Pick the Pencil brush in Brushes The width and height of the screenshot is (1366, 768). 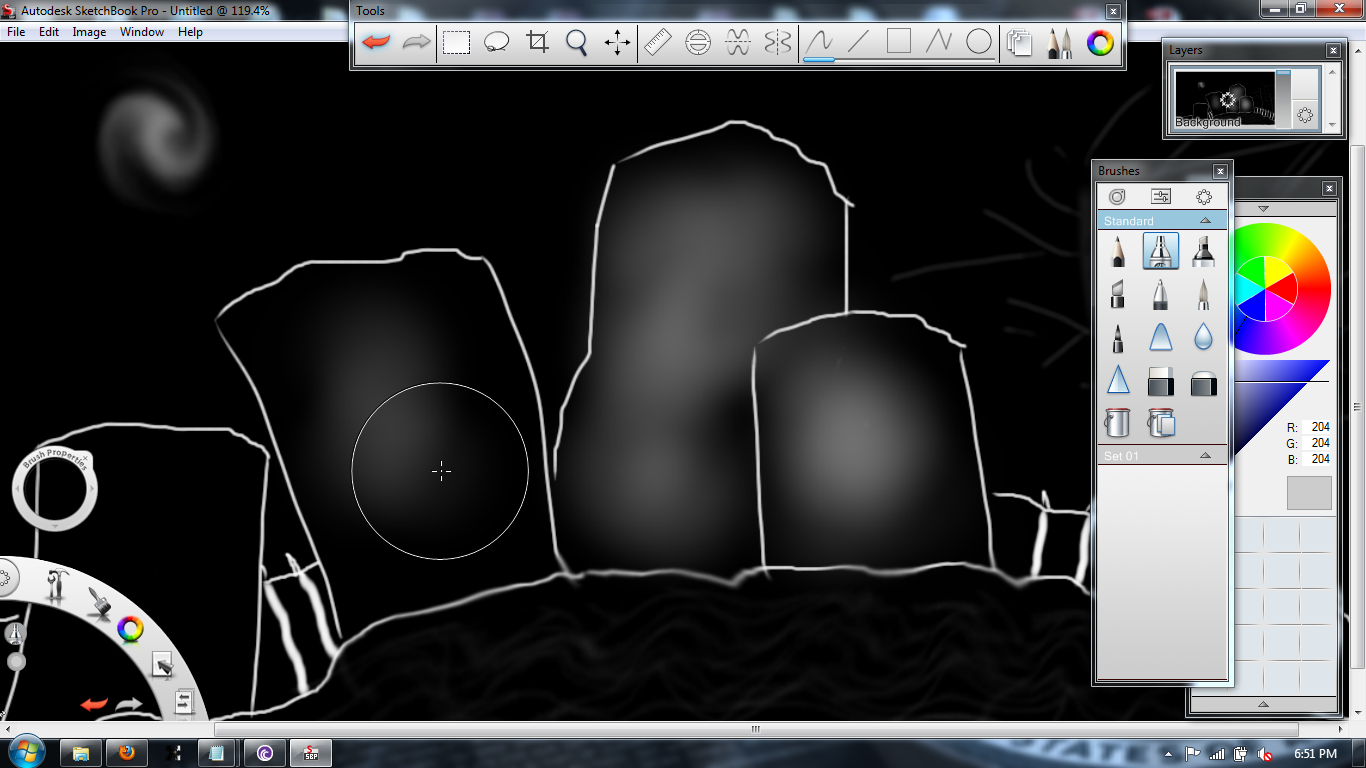point(1118,251)
